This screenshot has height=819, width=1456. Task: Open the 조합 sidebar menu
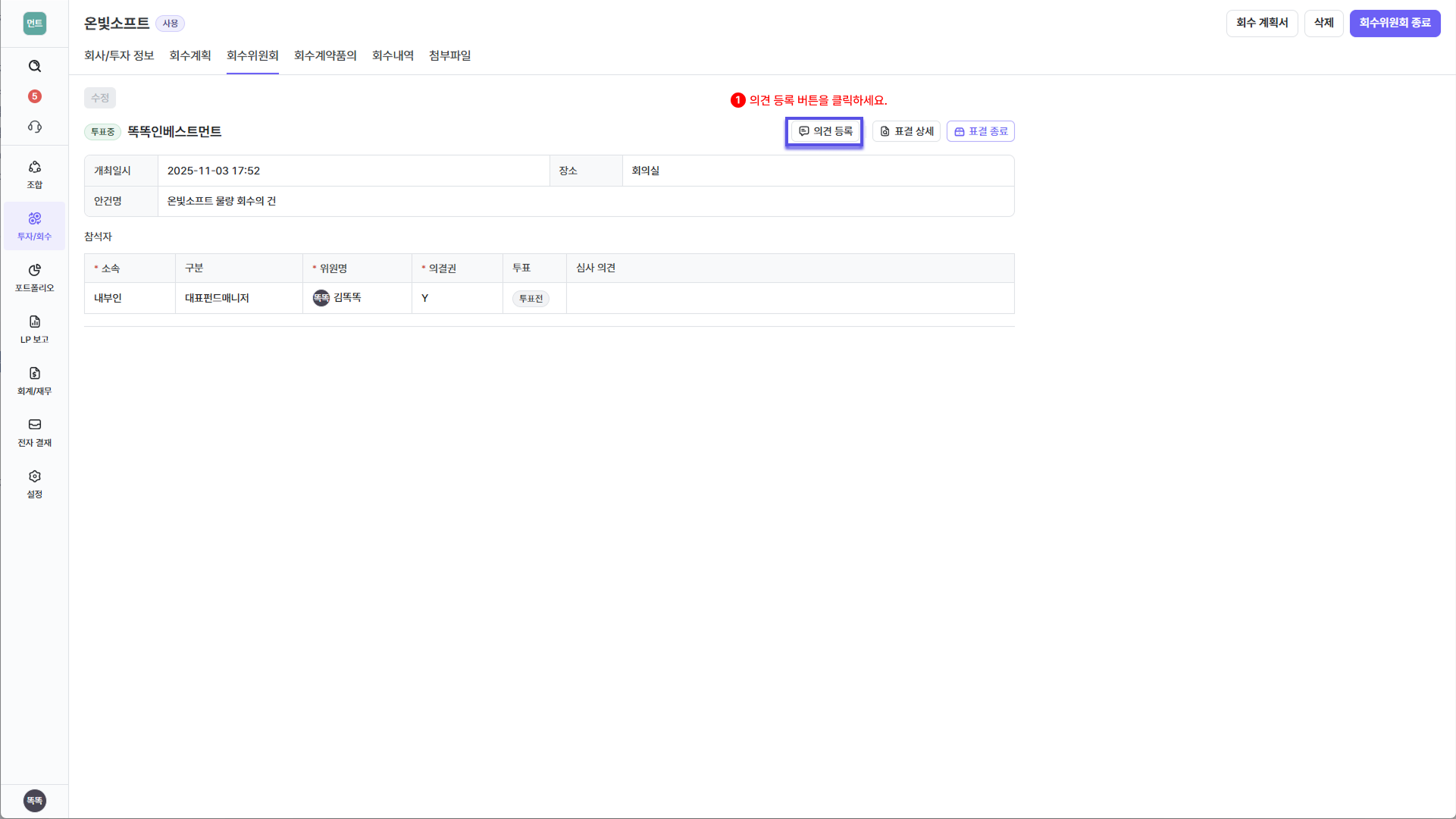click(35, 174)
